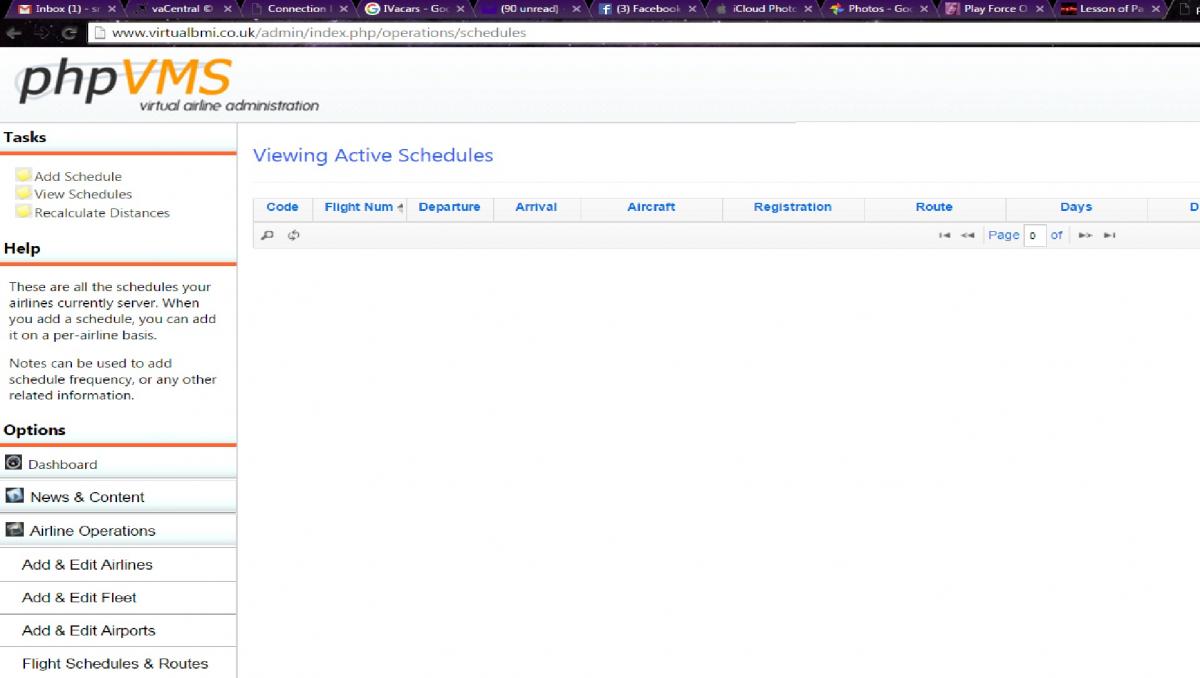Click the reload grid refresh icon
Image resolution: width=1200 pixels, height=678 pixels.
294,236
